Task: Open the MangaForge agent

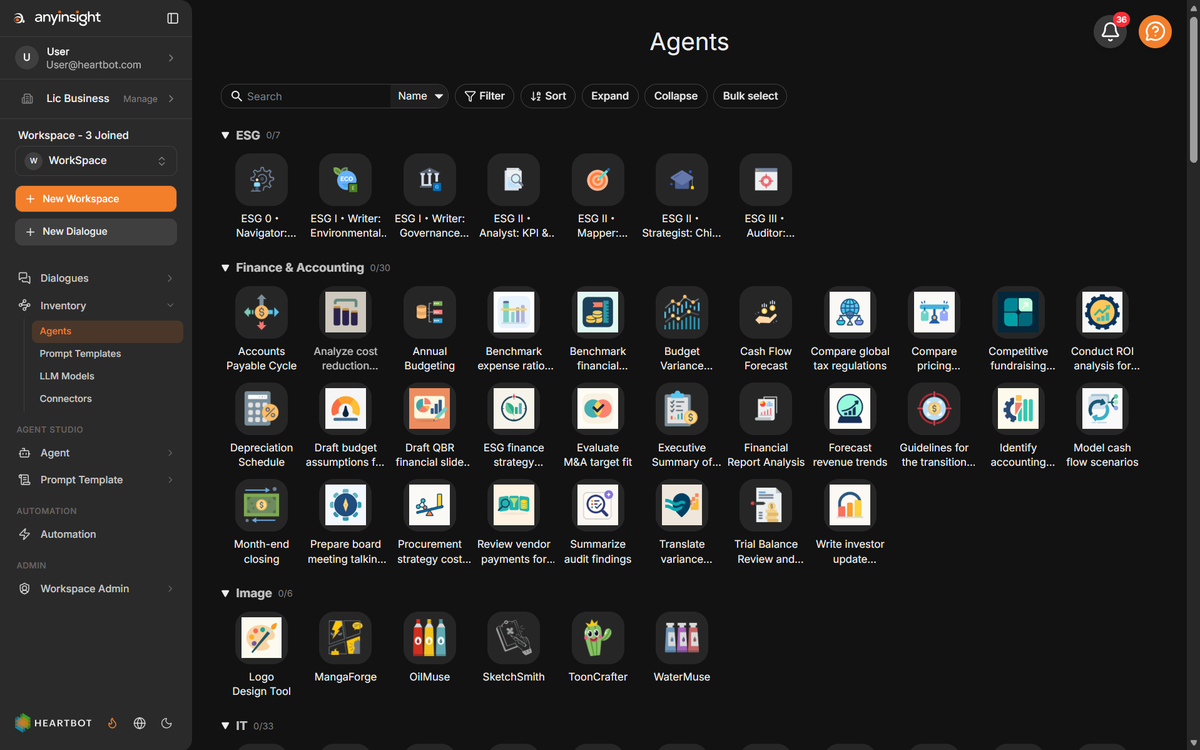Action: pos(345,638)
